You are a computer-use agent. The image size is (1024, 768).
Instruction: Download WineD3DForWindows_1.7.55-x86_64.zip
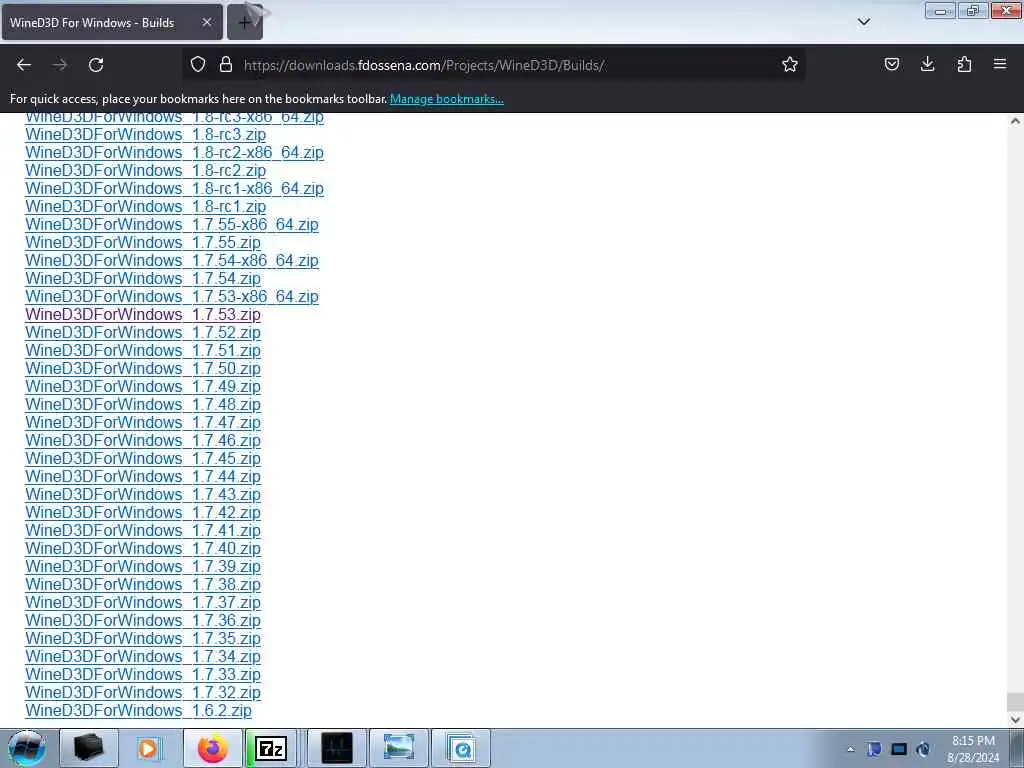pyautogui.click(x=172, y=225)
